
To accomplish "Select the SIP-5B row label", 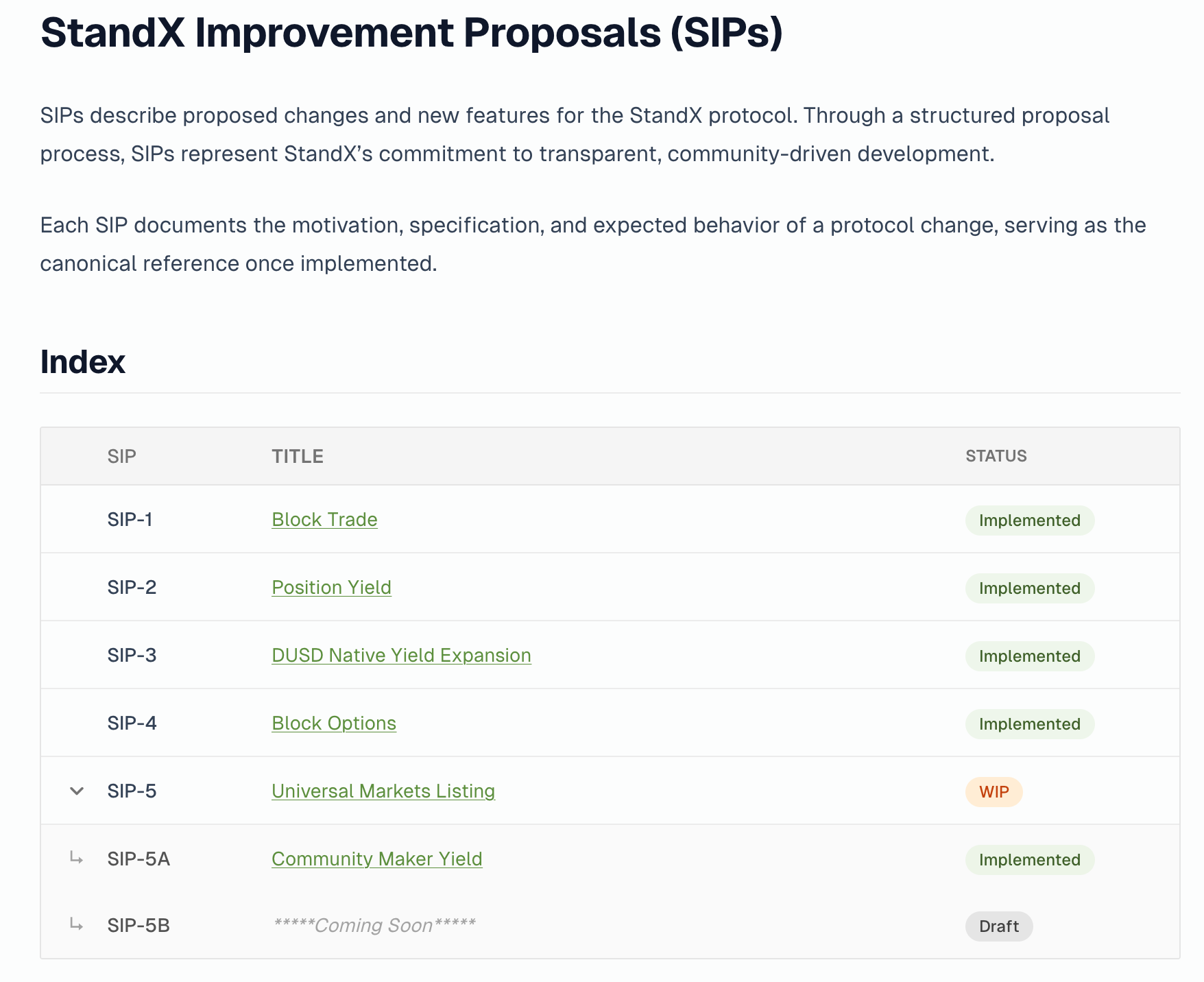I will [x=139, y=926].
